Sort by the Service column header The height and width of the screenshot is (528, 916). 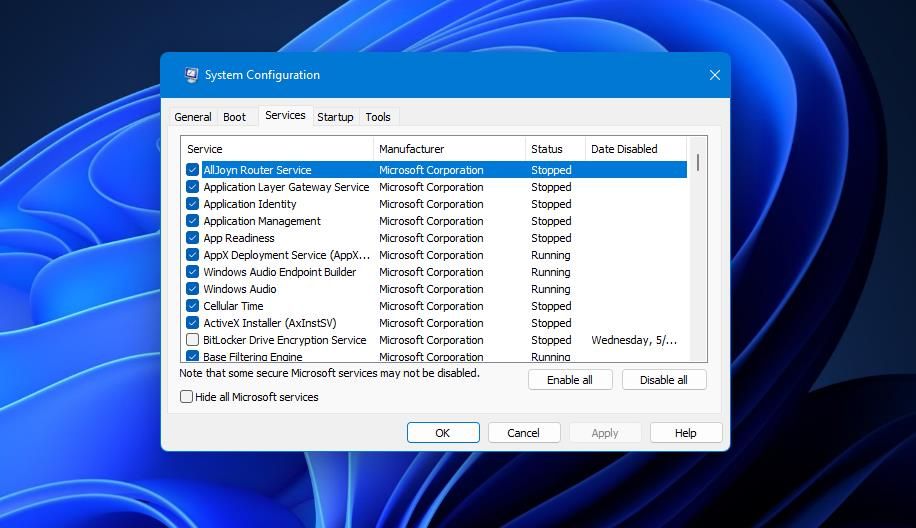click(277, 149)
